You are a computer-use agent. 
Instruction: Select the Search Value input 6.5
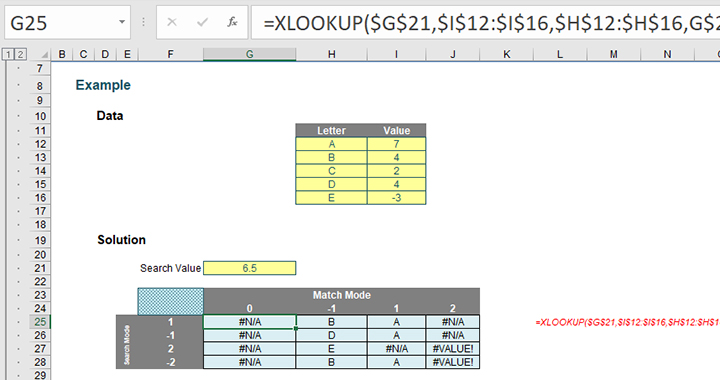249,268
